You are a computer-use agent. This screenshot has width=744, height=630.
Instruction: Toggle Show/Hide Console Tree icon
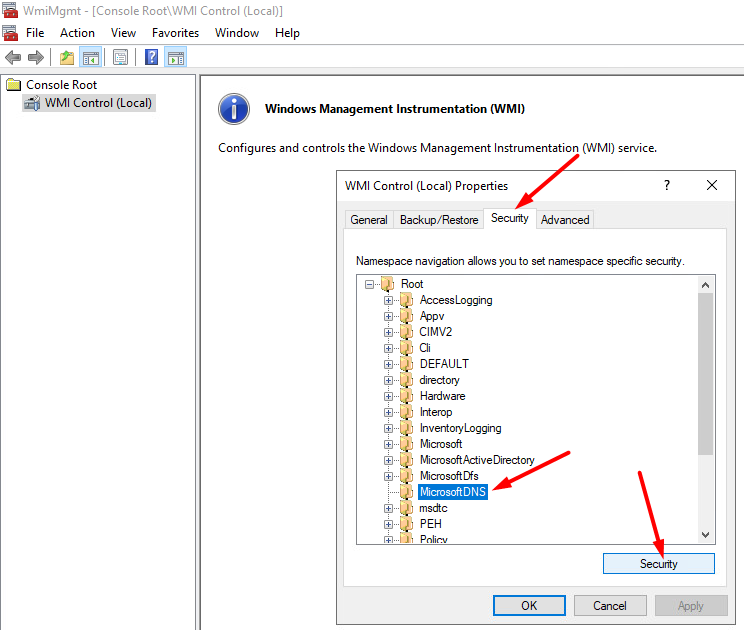coord(91,58)
